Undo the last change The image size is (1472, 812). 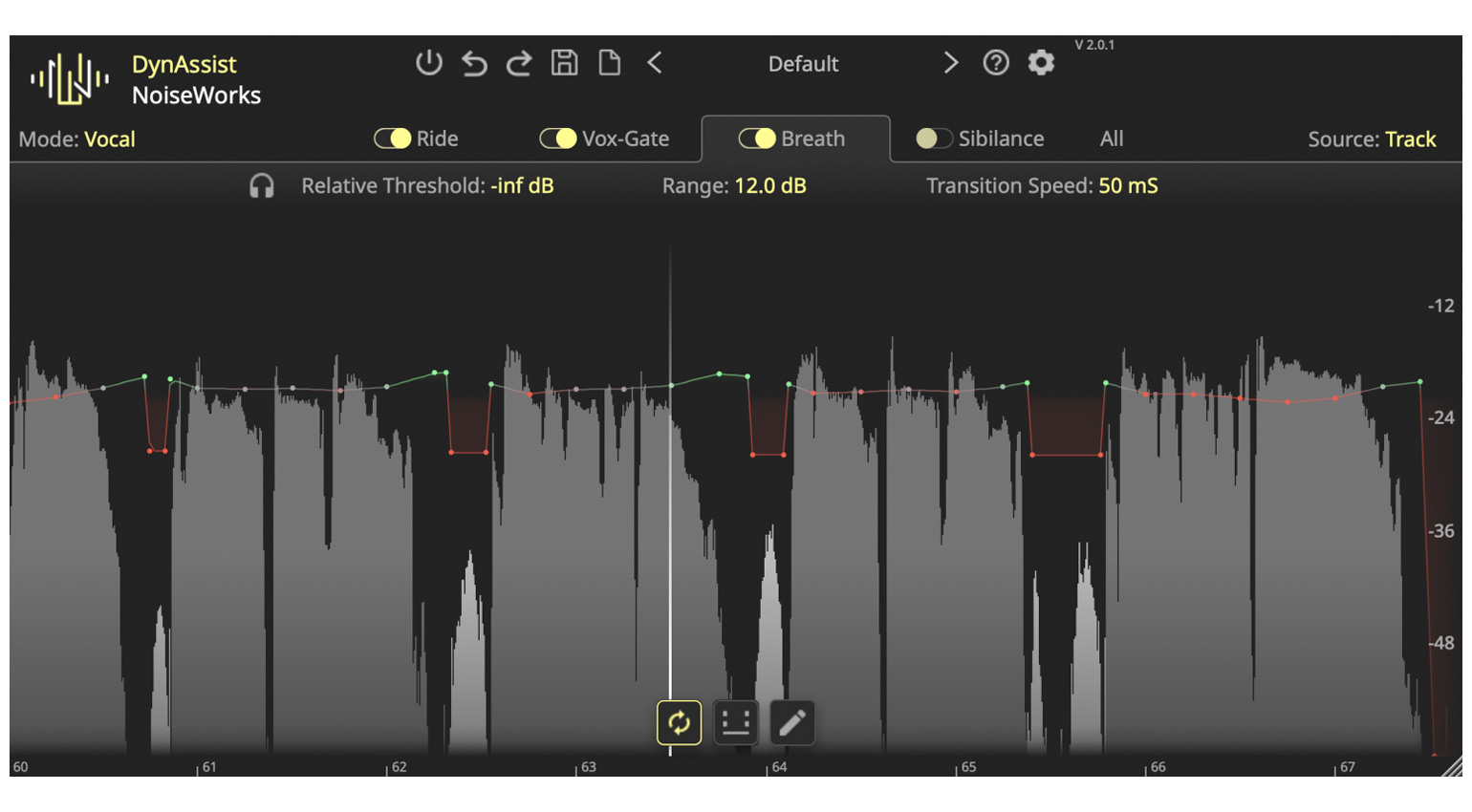click(x=474, y=63)
